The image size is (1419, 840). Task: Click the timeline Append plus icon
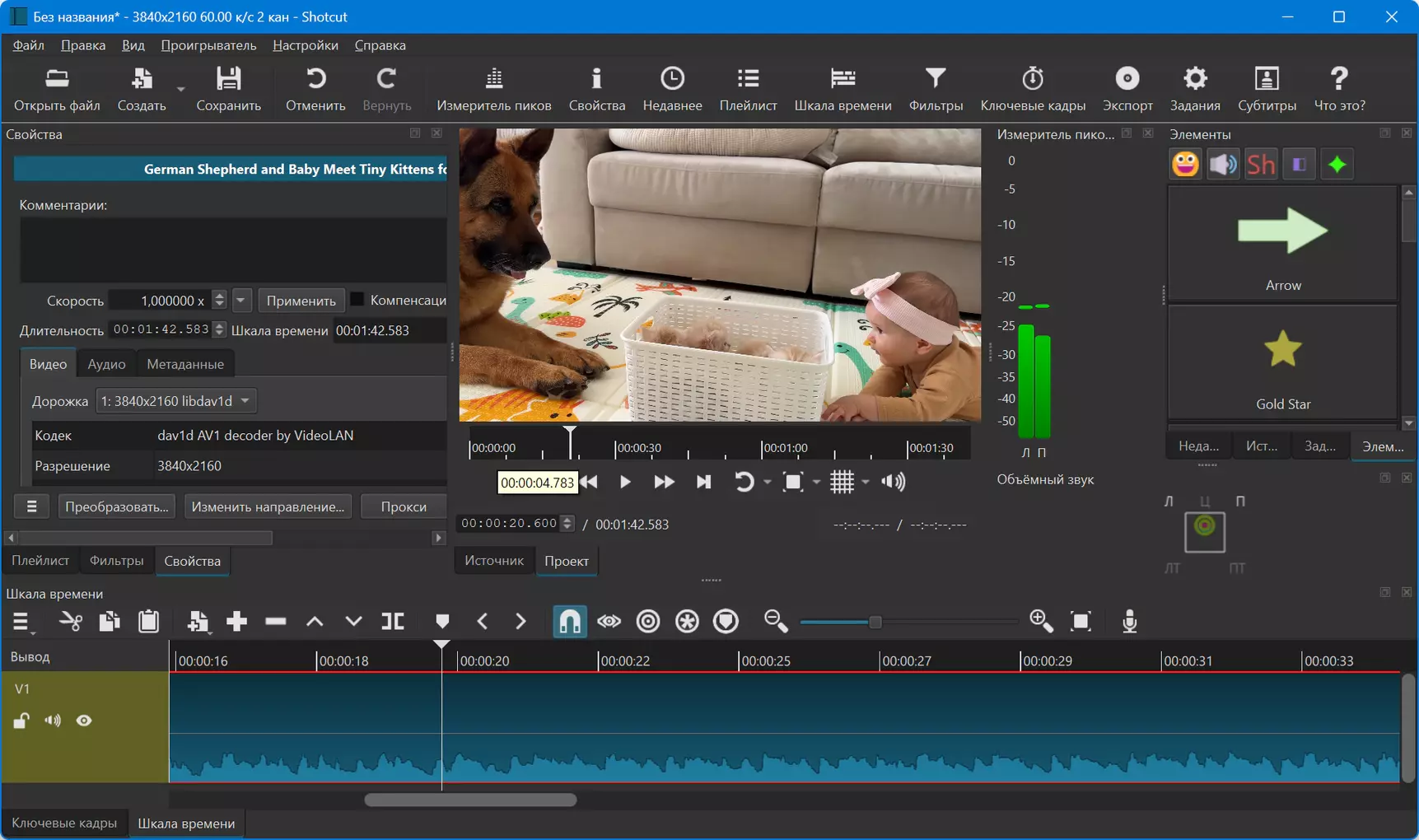coord(236,621)
